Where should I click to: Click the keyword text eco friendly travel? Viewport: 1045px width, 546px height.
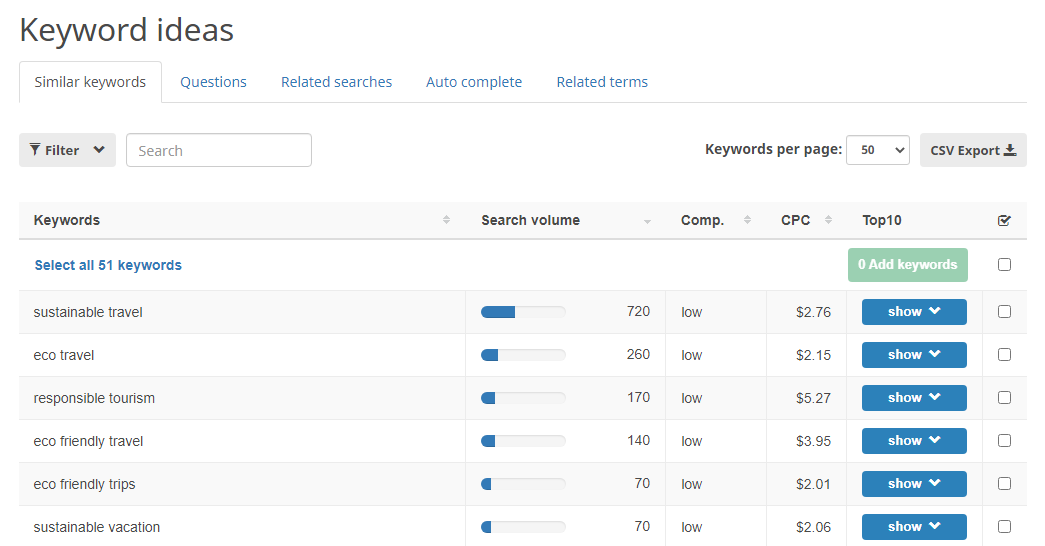[88, 441]
